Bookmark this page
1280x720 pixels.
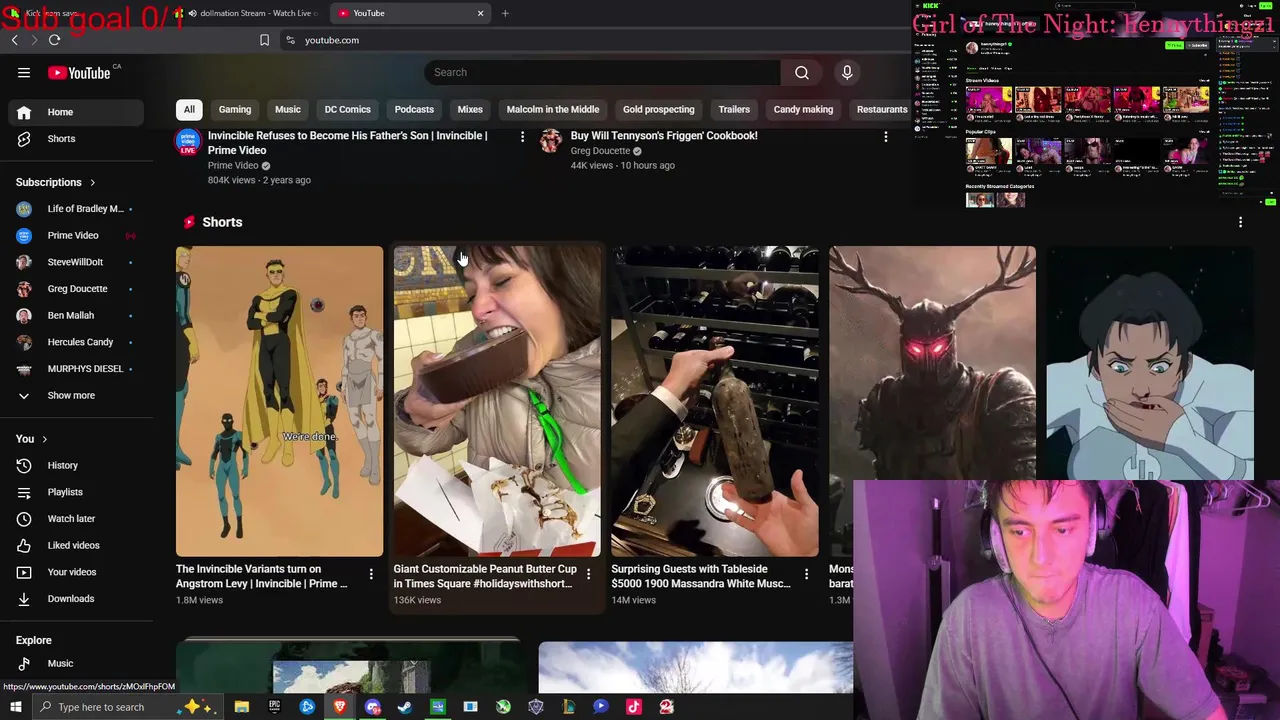tap(264, 40)
